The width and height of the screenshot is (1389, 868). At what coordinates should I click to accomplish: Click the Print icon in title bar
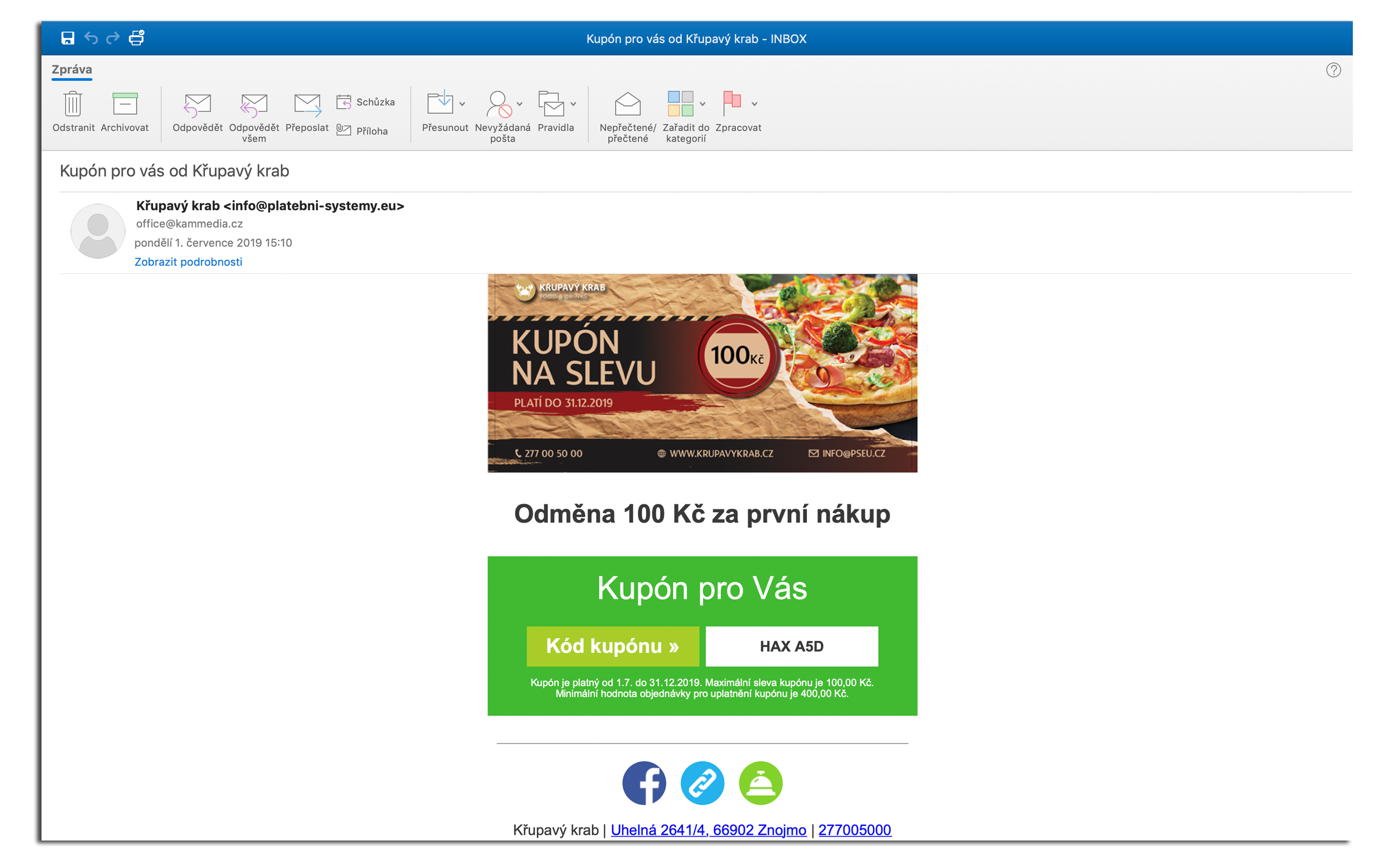(136, 38)
